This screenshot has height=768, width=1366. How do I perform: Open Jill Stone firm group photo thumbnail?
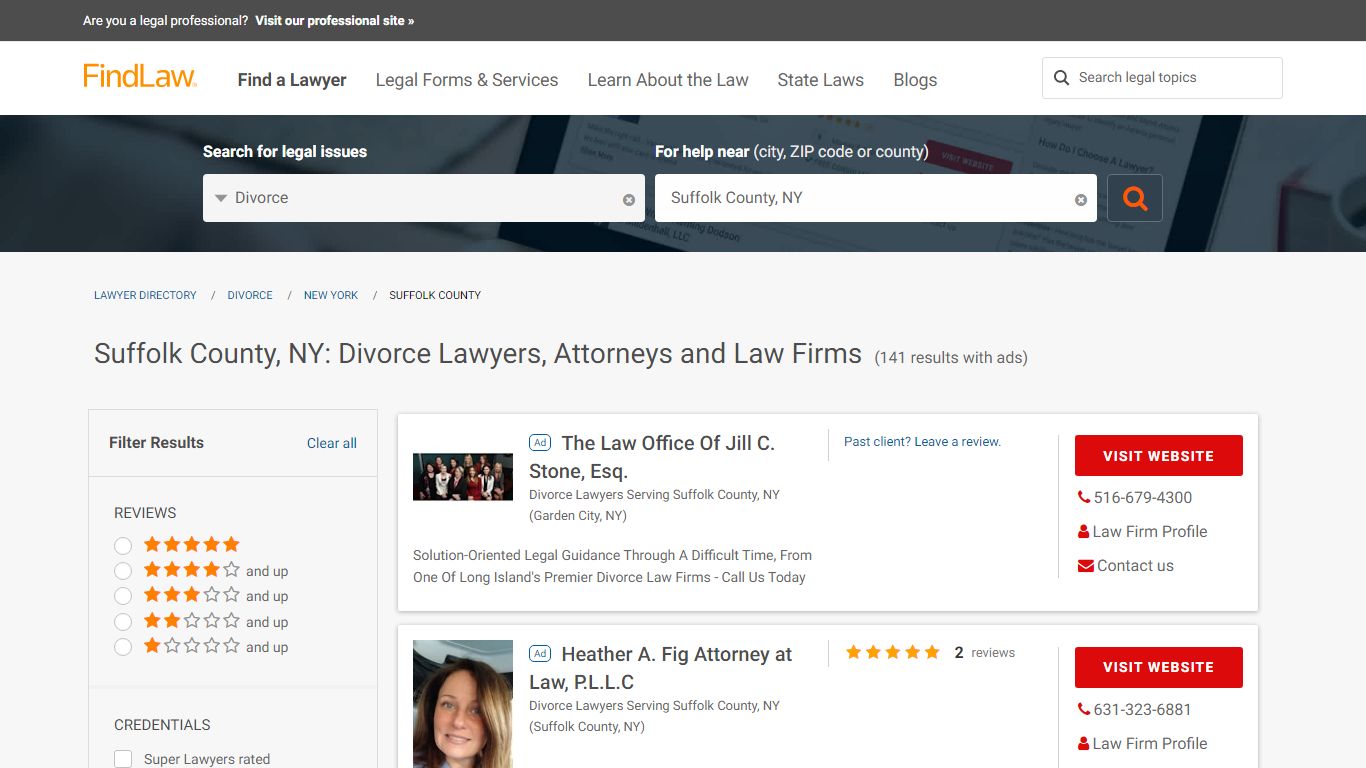pos(463,477)
